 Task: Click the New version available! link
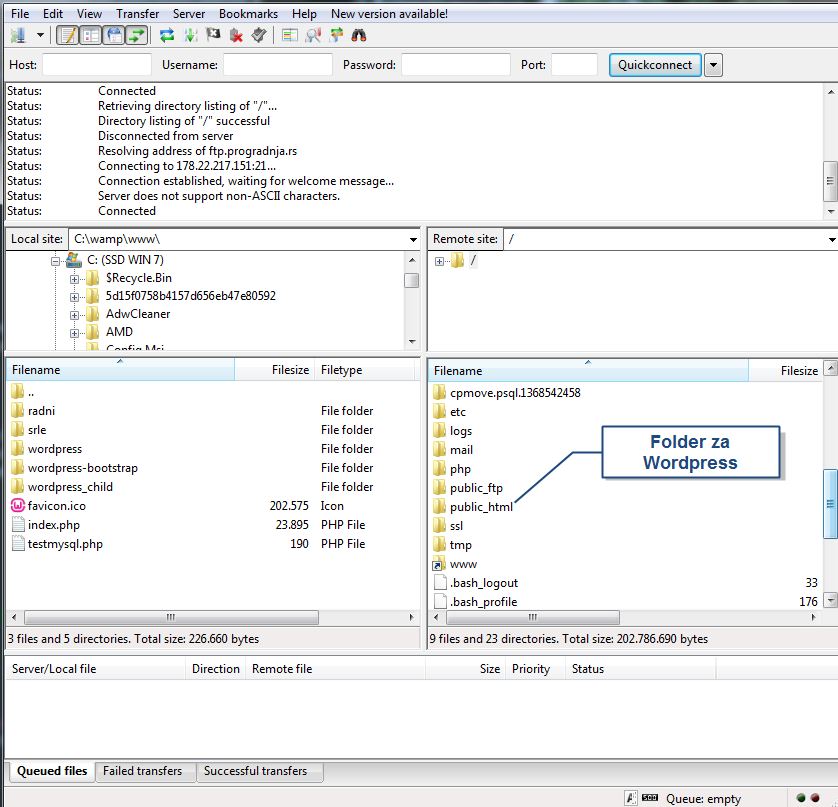(389, 14)
